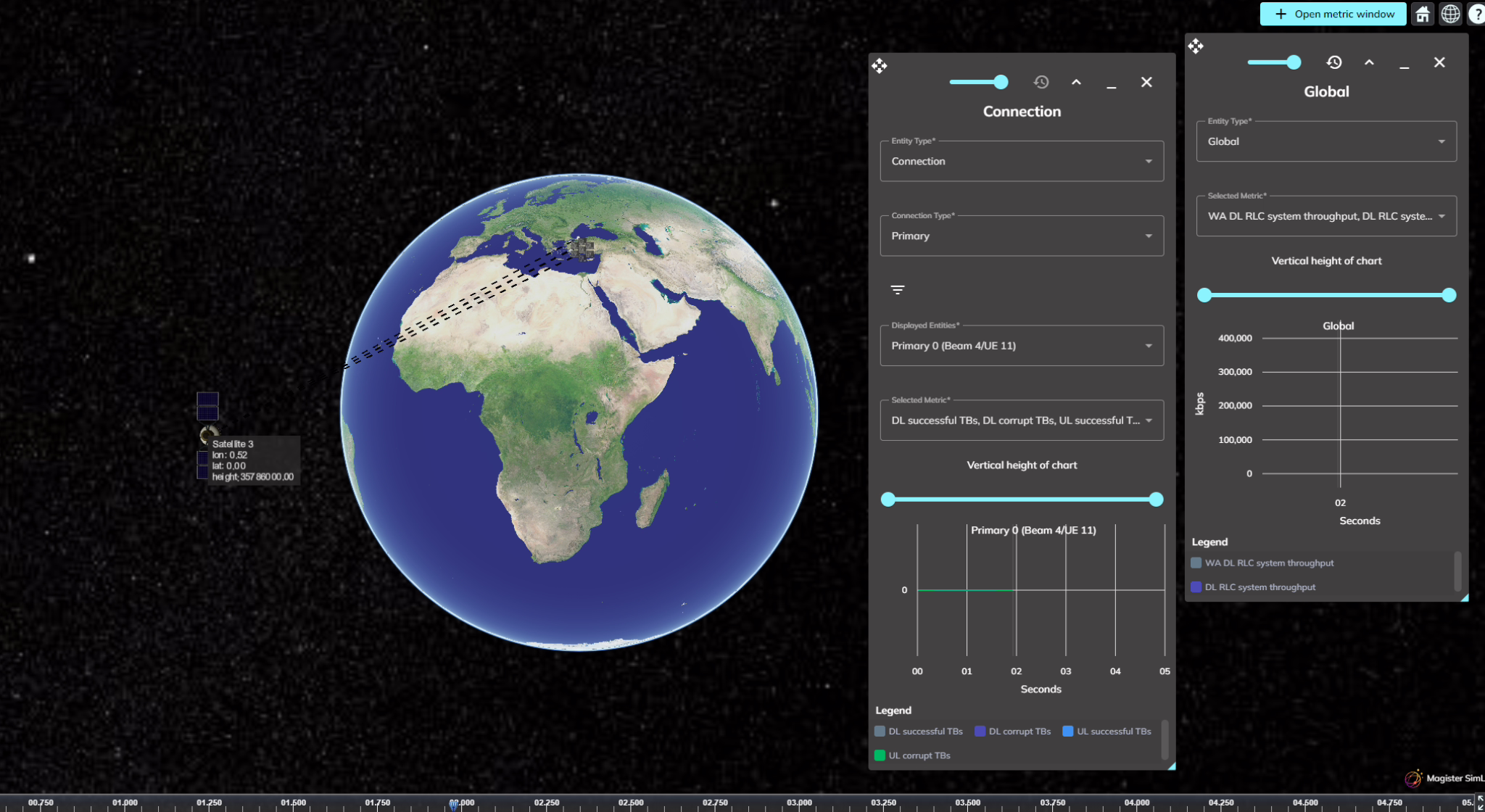1485x812 pixels.
Task: Click move handle icon on Connection panel
Action: tap(880, 66)
